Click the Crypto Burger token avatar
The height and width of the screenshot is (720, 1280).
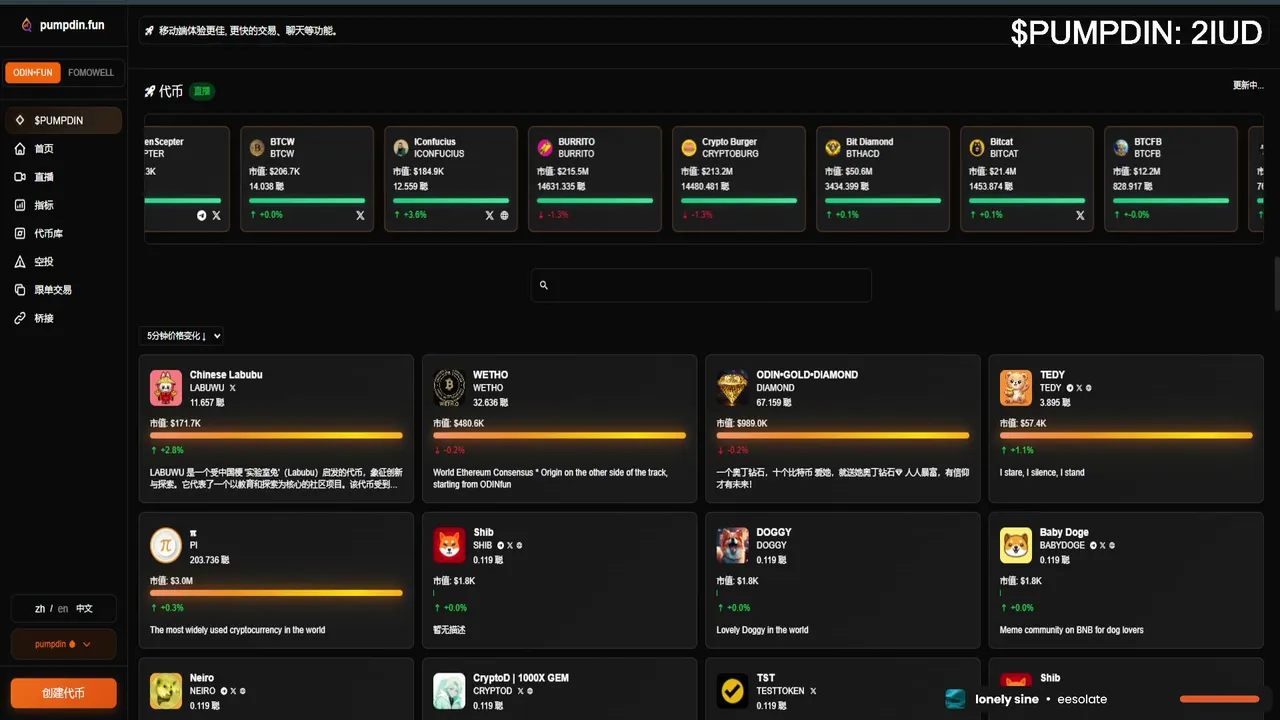(x=689, y=148)
